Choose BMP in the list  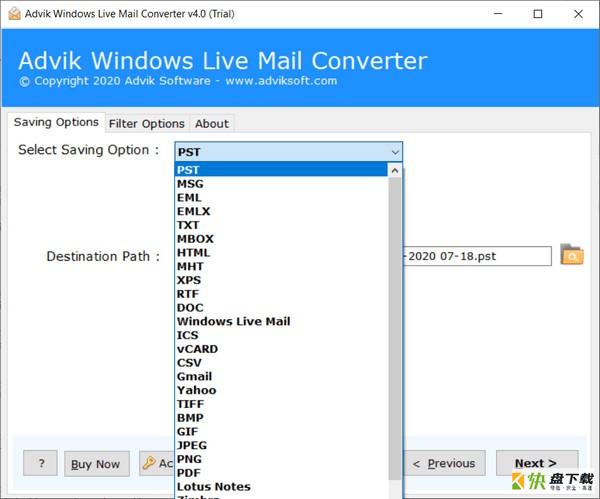pyautogui.click(x=281, y=418)
